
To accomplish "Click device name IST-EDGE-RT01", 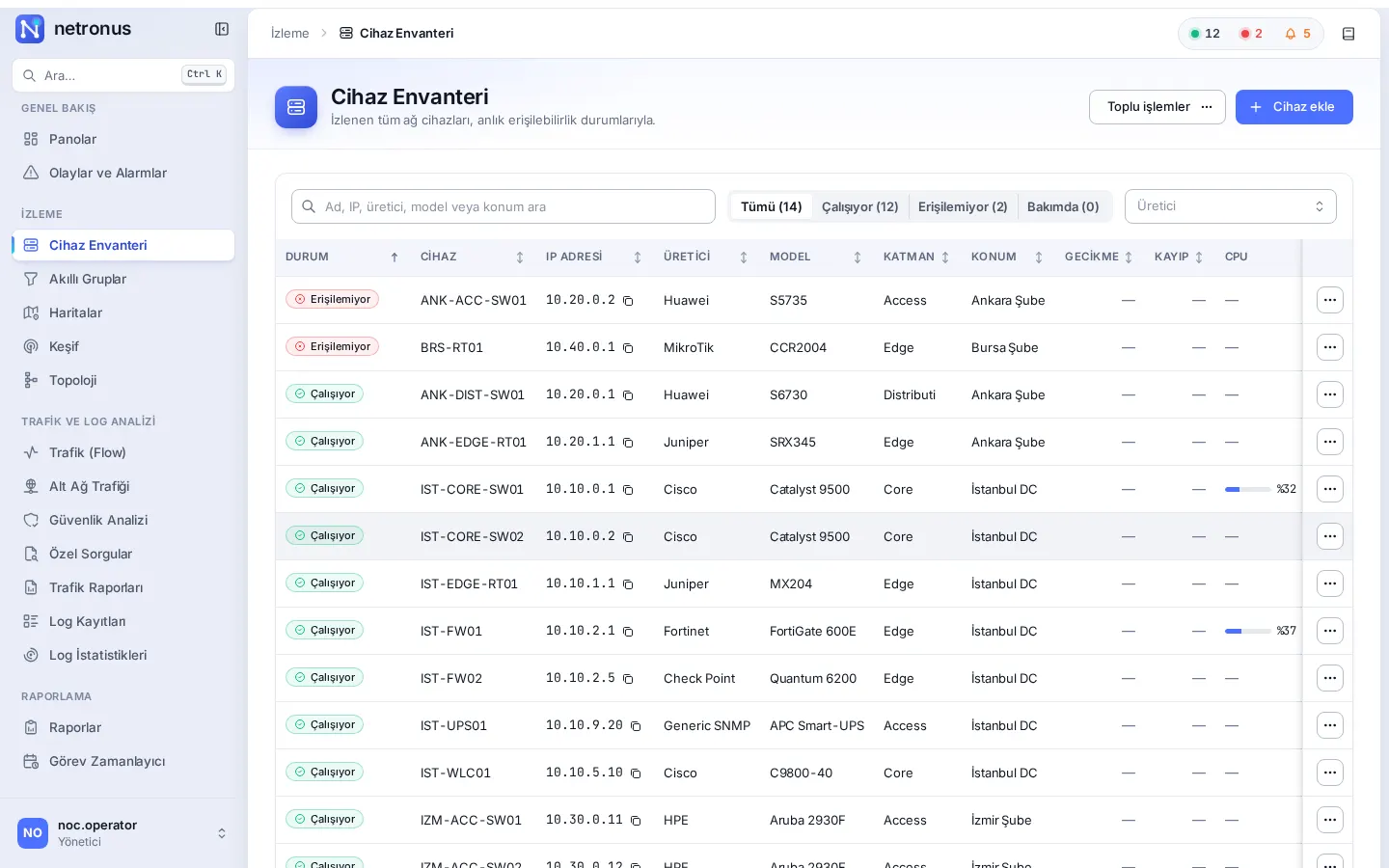I will coord(469,584).
